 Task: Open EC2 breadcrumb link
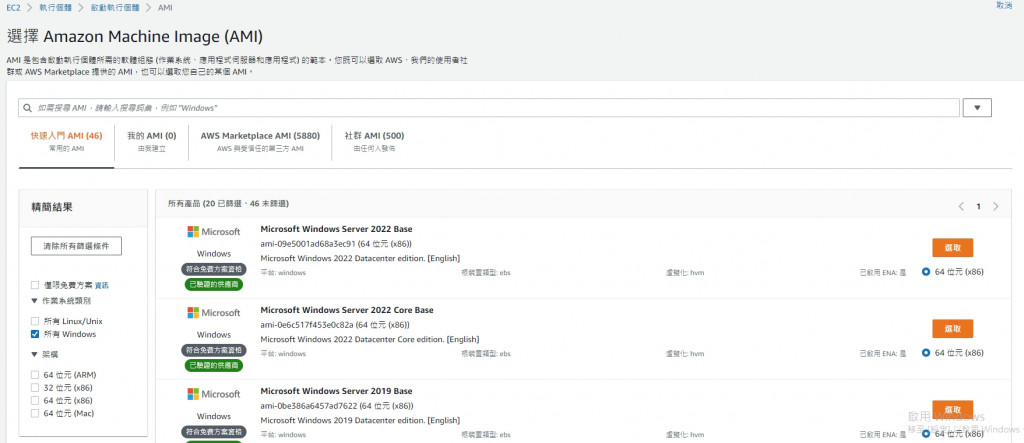pos(13,7)
